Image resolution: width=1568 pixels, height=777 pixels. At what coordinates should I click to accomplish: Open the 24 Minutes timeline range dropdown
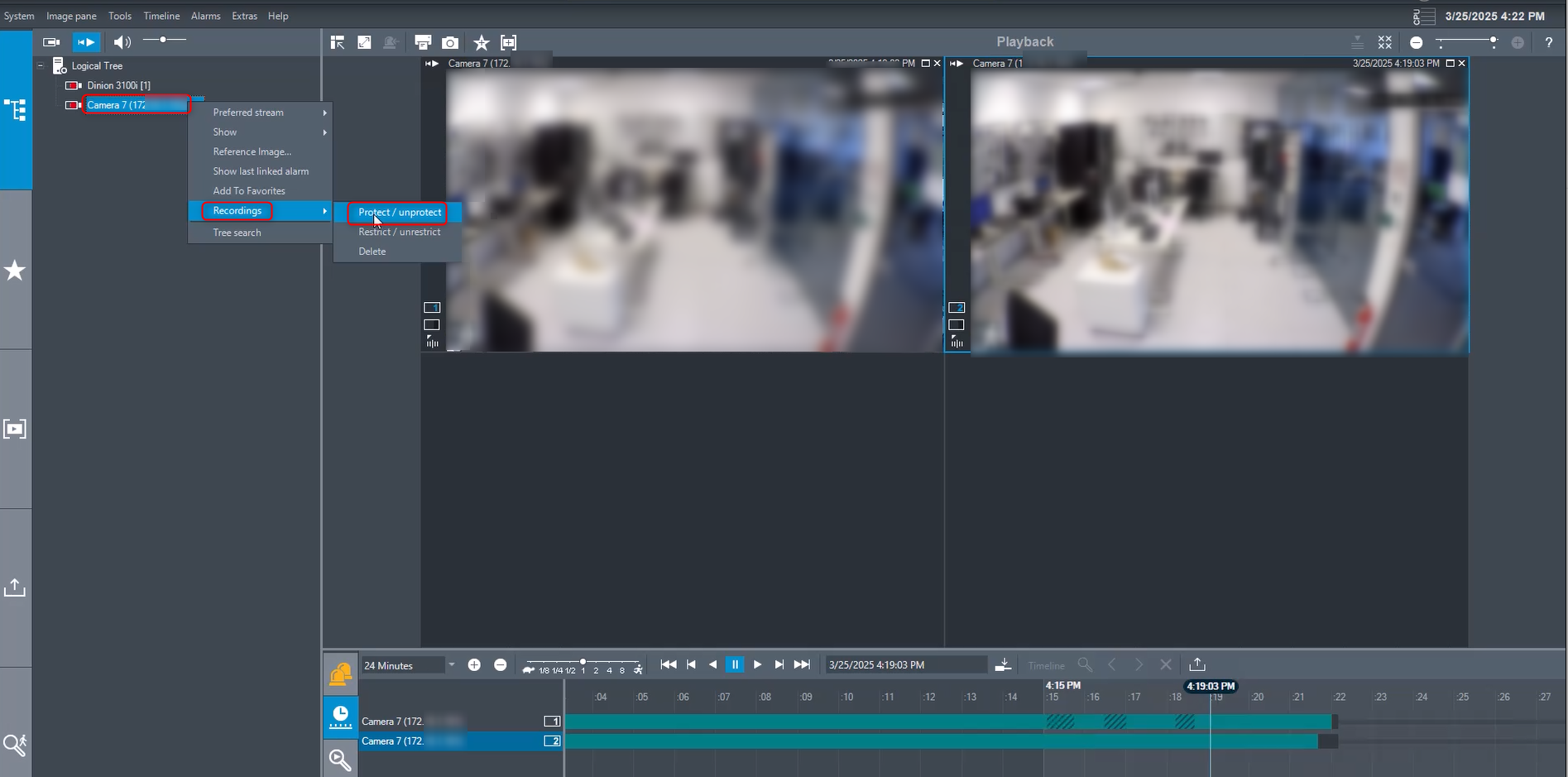pyautogui.click(x=451, y=665)
